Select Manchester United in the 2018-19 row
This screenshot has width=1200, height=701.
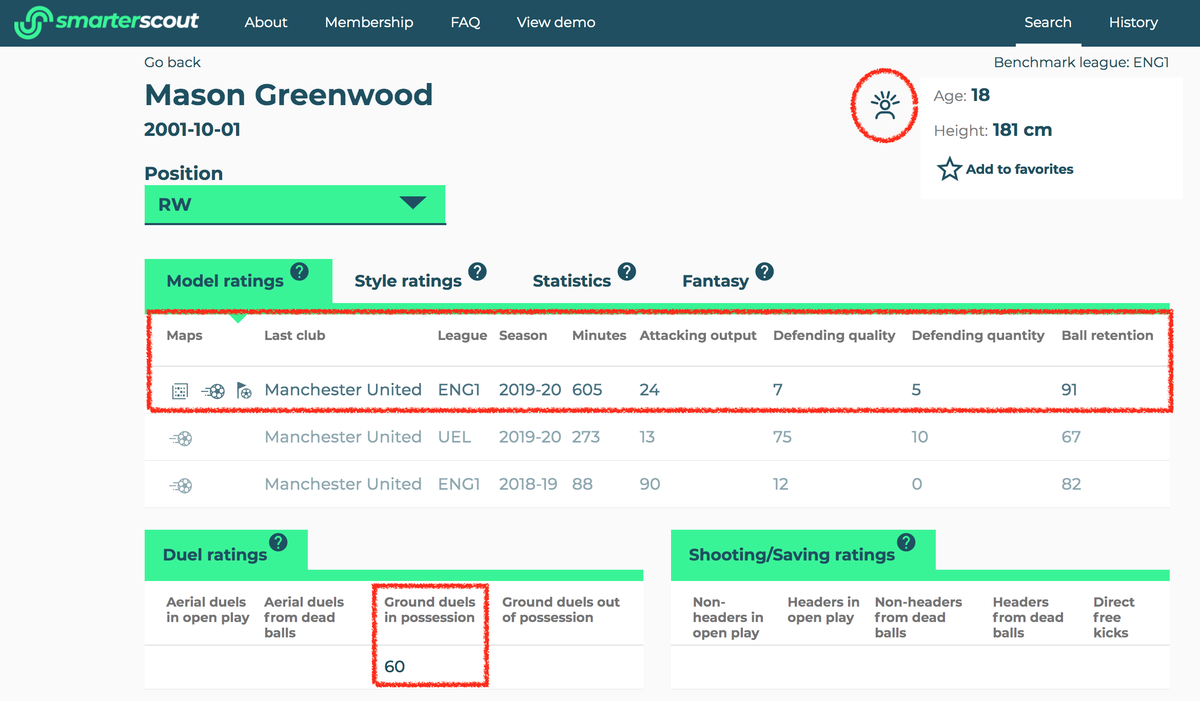343,484
